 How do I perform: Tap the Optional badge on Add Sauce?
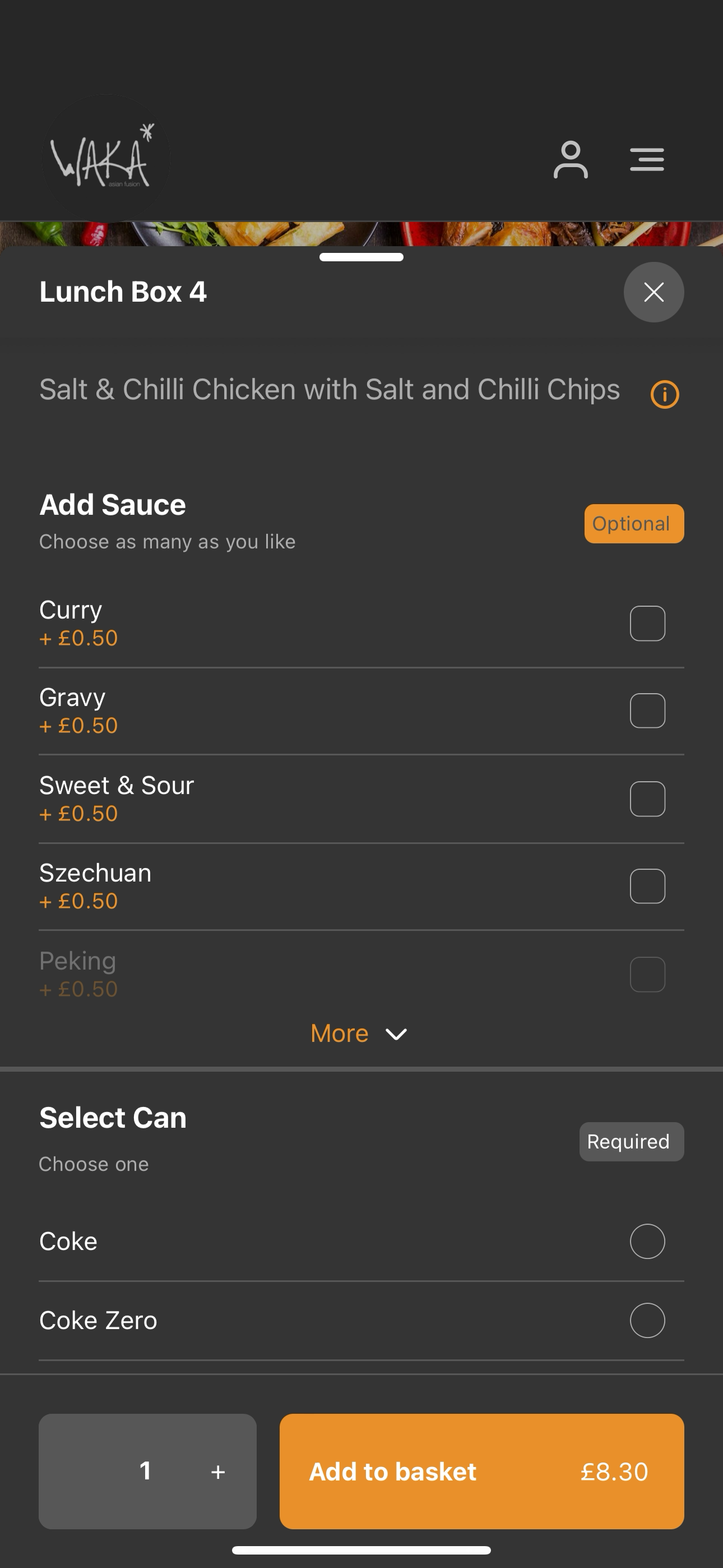[634, 523]
